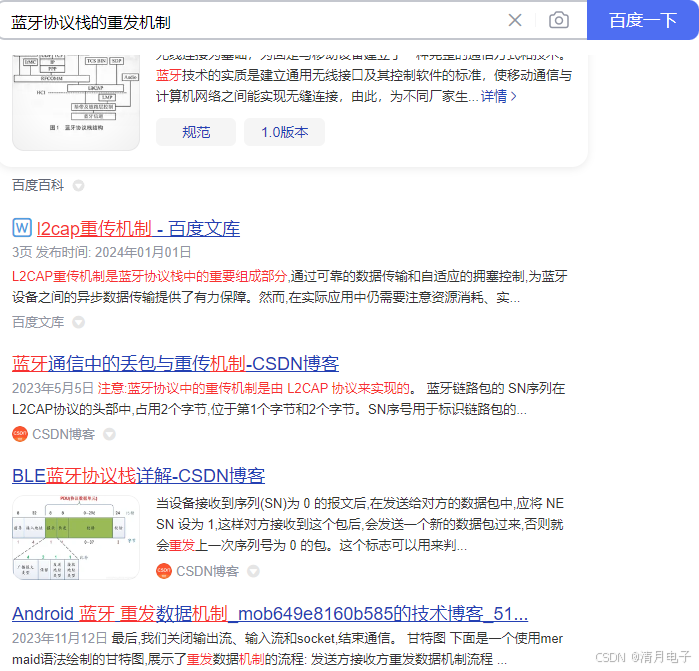Open the 详情 link in the encyclopedia card

click(x=498, y=96)
